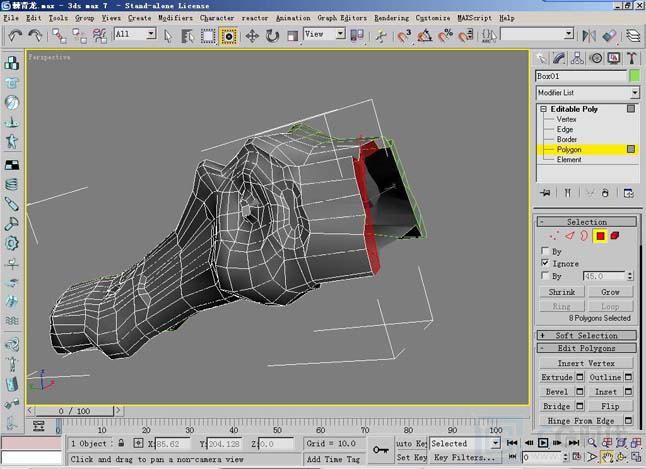Viewport: 646px width, 469px height.
Task: Activate the Select and Move tool
Action: 252,36
